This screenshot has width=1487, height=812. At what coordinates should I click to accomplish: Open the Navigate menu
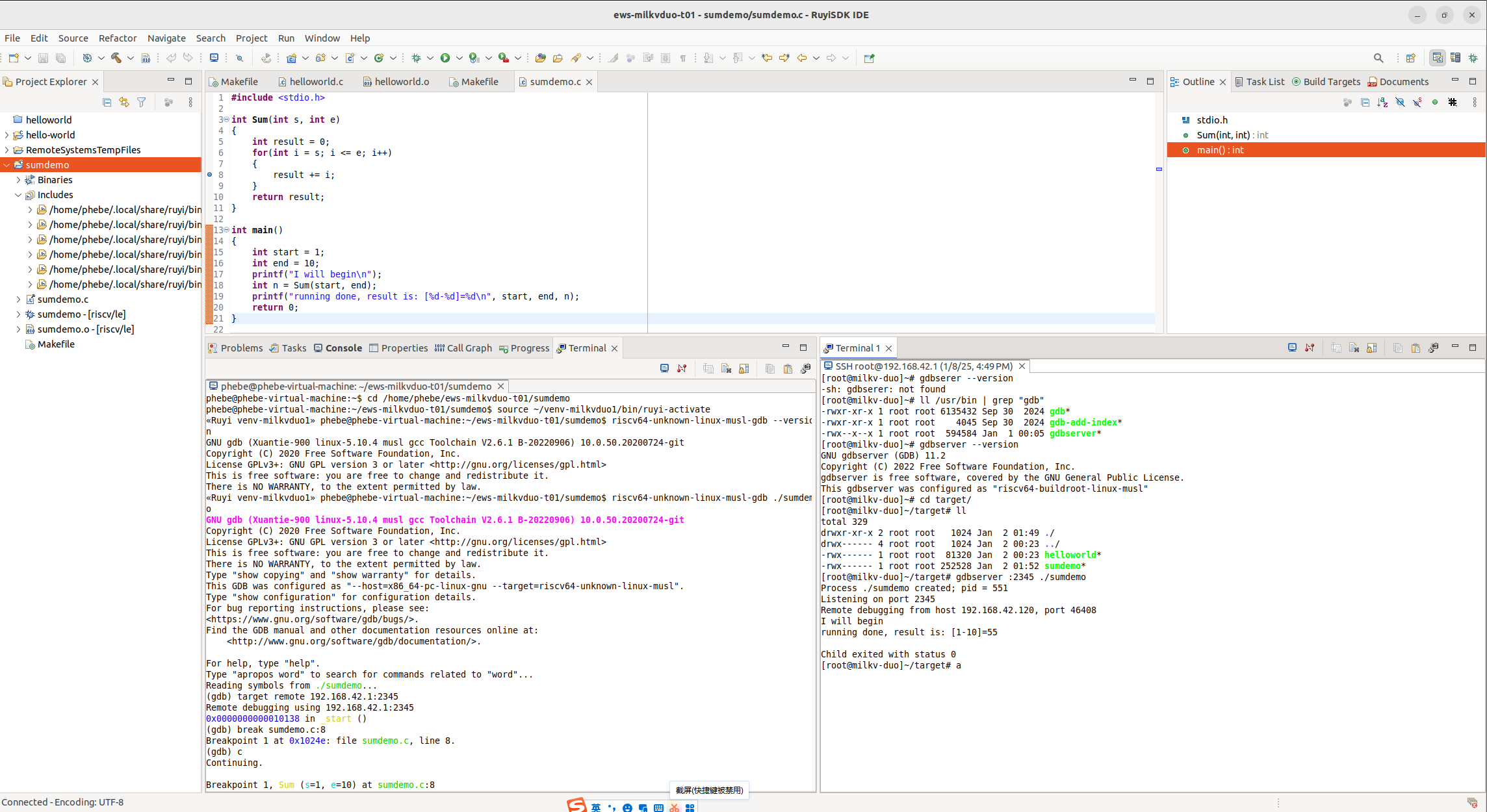point(166,38)
